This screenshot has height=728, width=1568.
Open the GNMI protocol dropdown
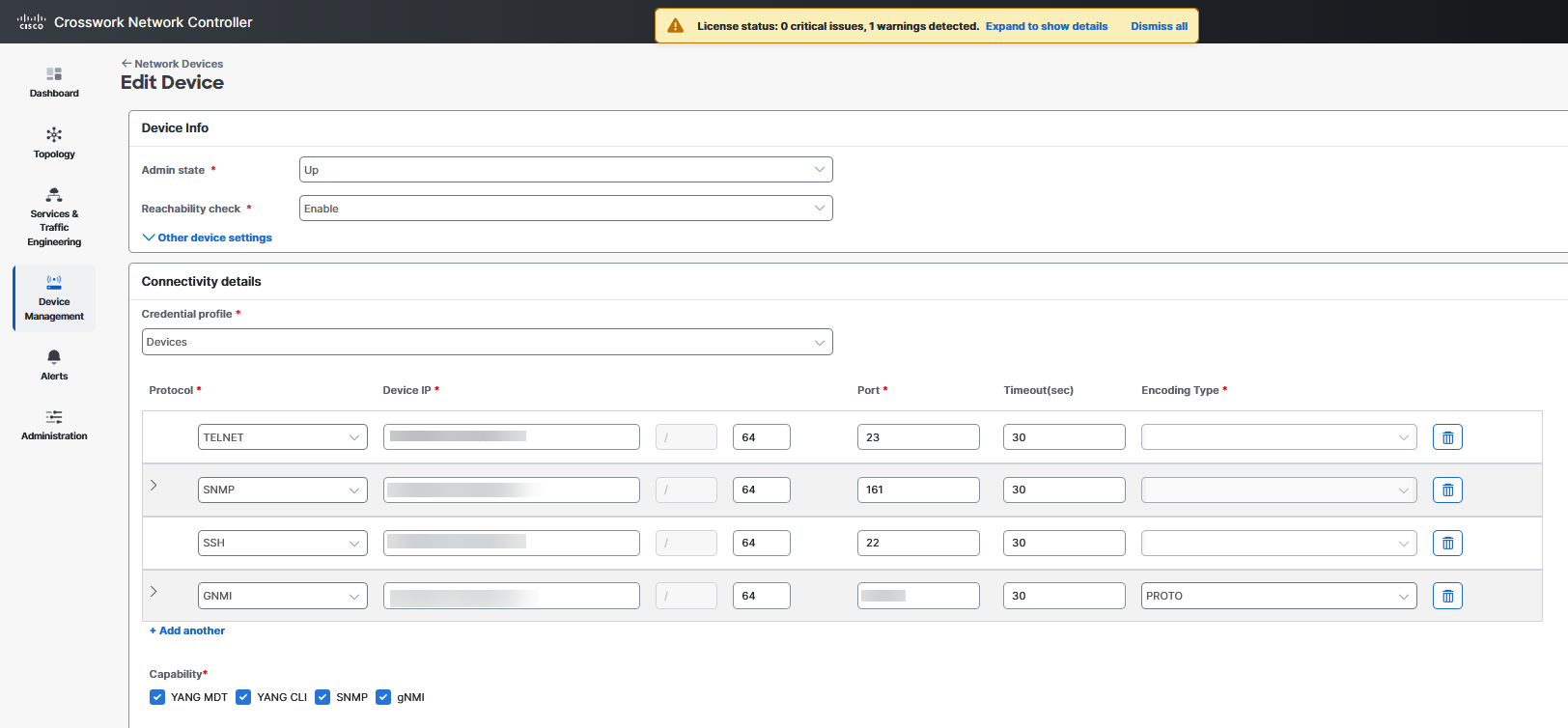pos(283,596)
